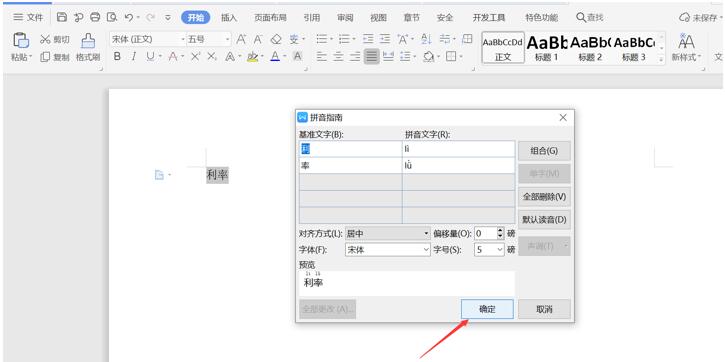Toggle Underline formatting button

[x=150, y=56]
